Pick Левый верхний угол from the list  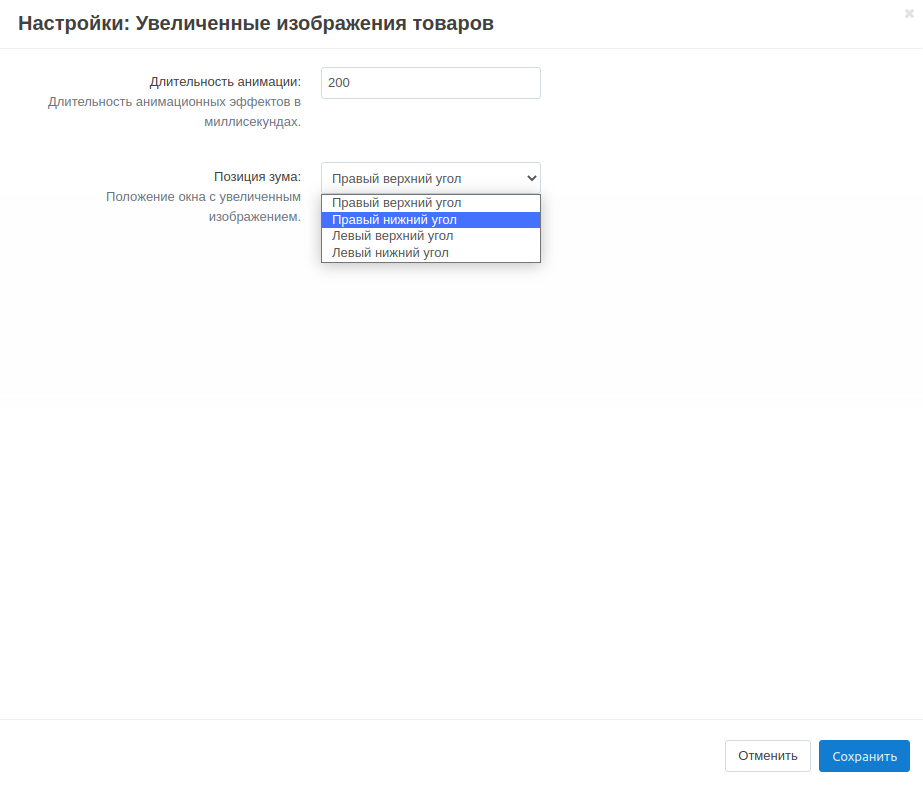coord(392,236)
